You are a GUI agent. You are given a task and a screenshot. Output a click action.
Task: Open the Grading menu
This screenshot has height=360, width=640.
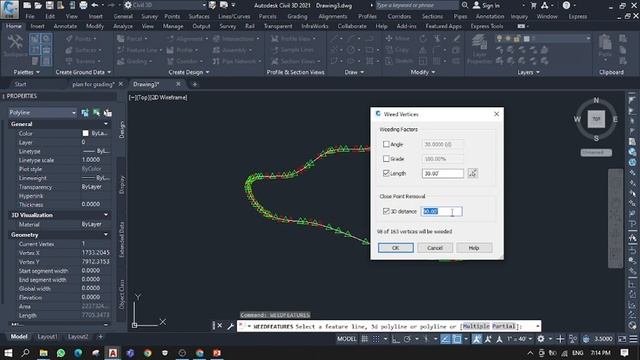tap(297, 16)
